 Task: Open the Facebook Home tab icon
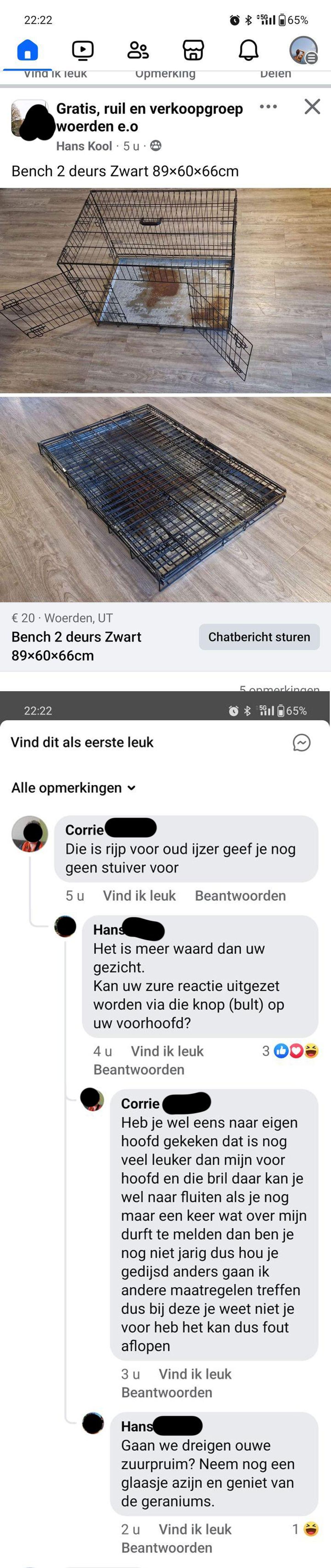[x=27, y=50]
